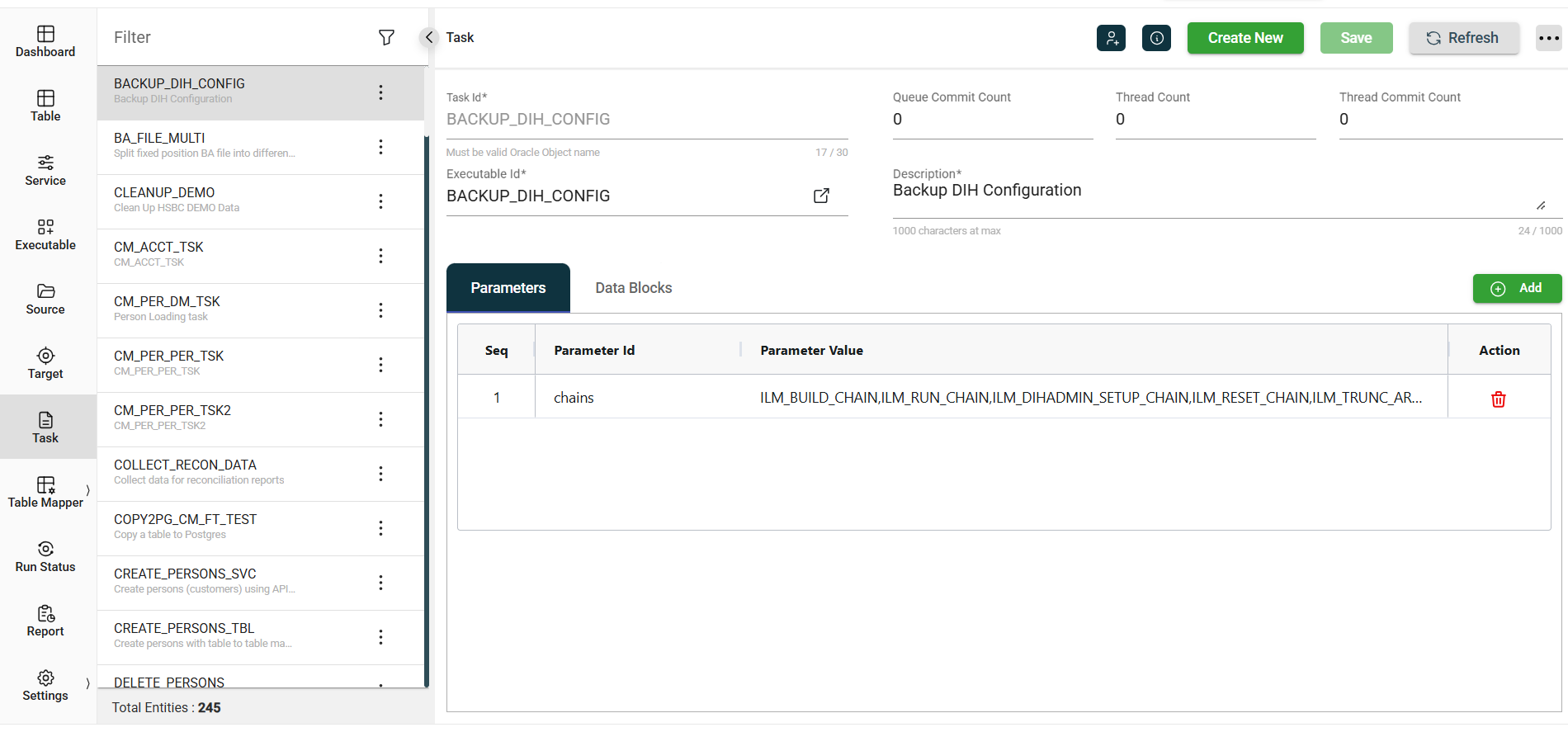This screenshot has height=732, width=1568.
Task: Click the info icon in the header
Action: (x=1156, y=38)
